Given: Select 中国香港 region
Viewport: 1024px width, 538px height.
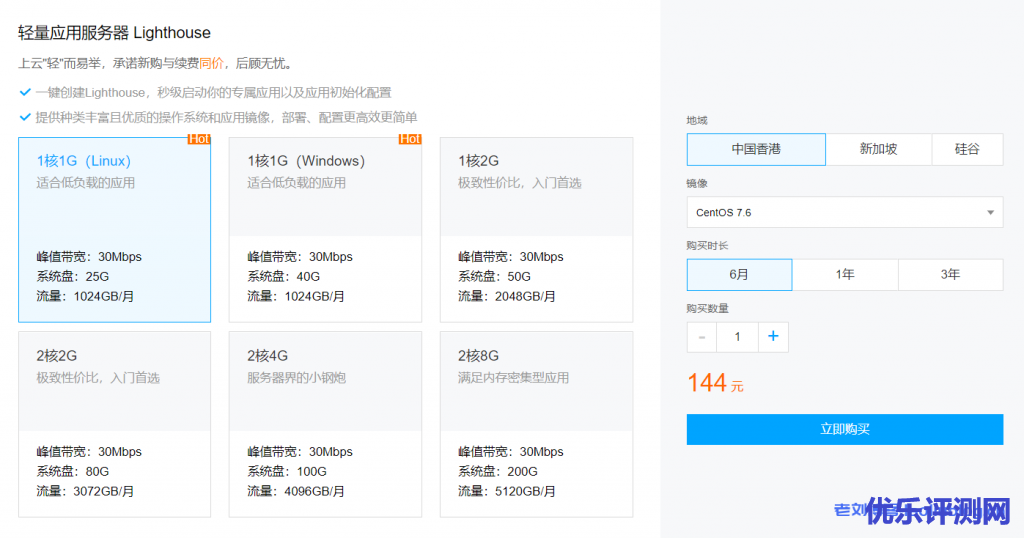Looking at the screenshot, I should click(756, 149).
